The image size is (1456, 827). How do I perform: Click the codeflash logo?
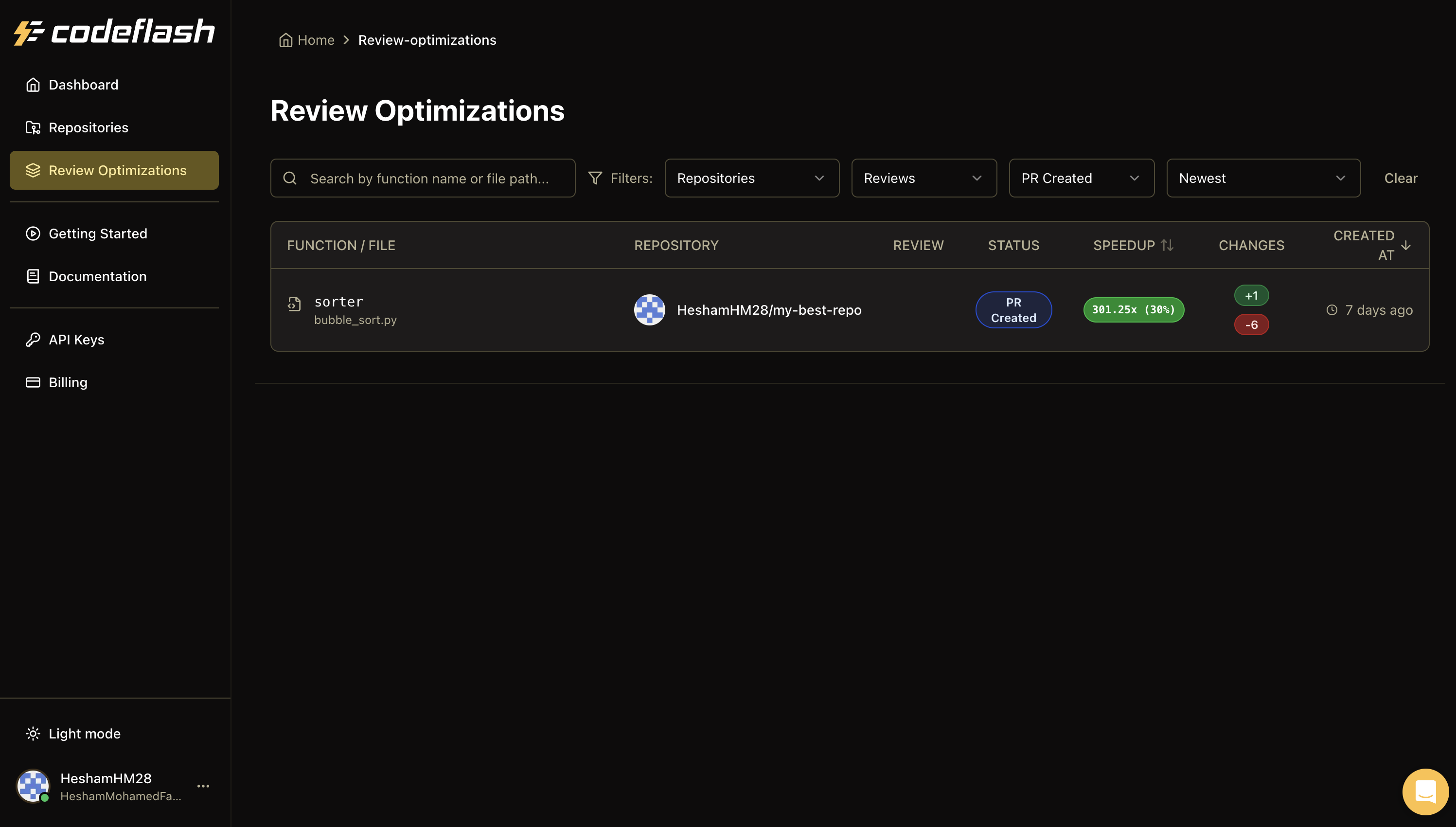tap(113, 31)
